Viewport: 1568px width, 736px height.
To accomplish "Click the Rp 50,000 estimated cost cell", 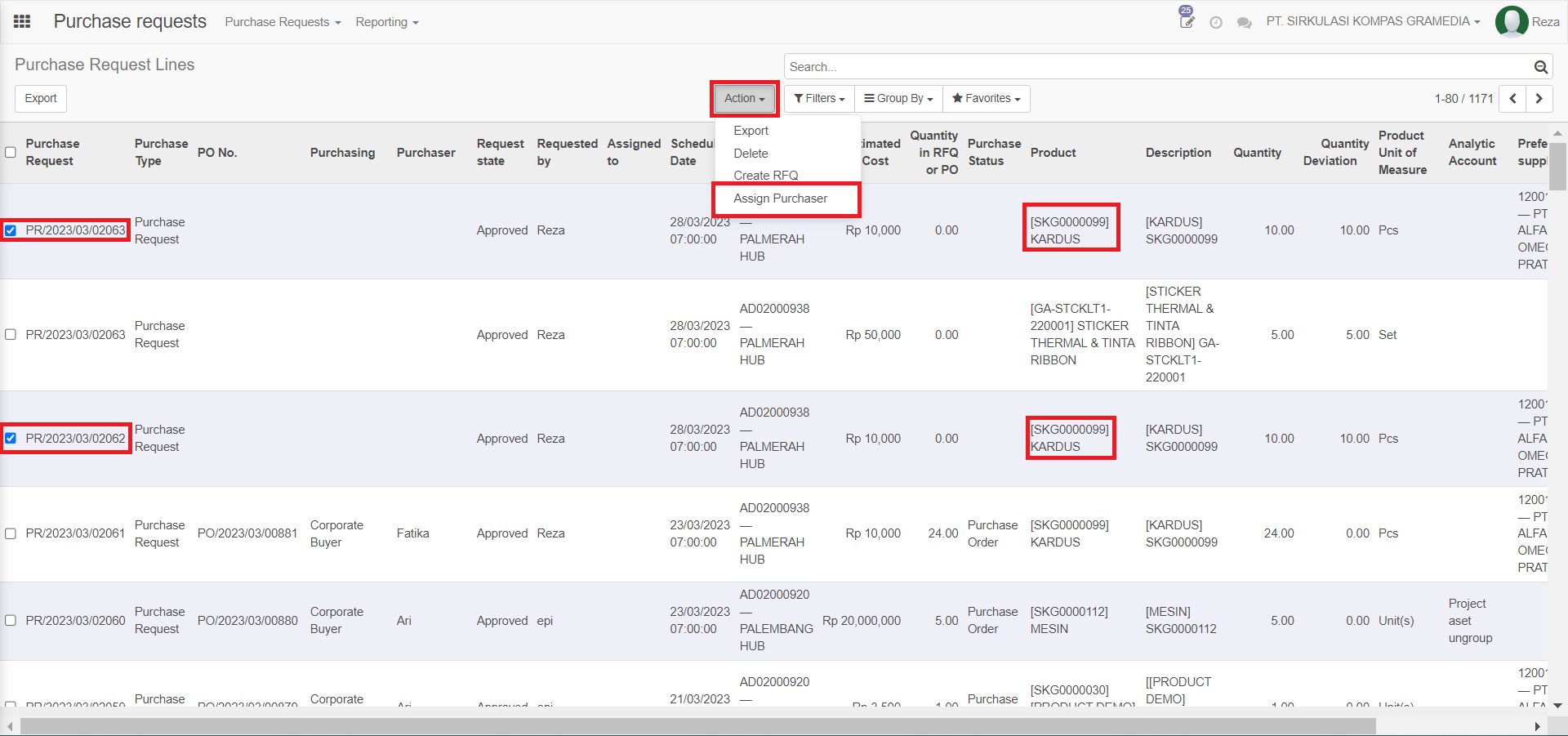I will pos(873,335).
